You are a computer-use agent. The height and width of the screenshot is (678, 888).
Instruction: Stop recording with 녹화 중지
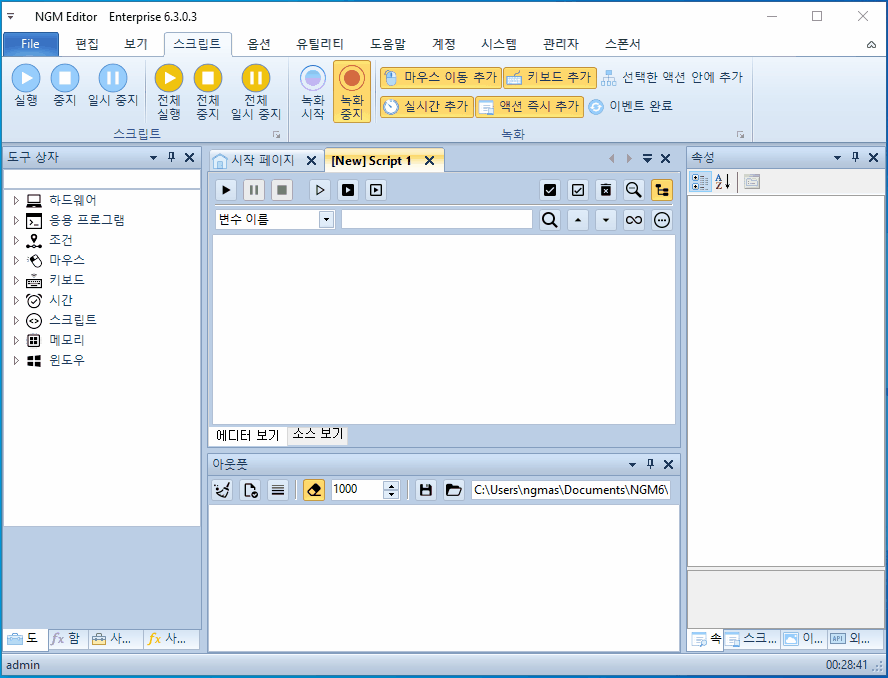tap(352, 92)
